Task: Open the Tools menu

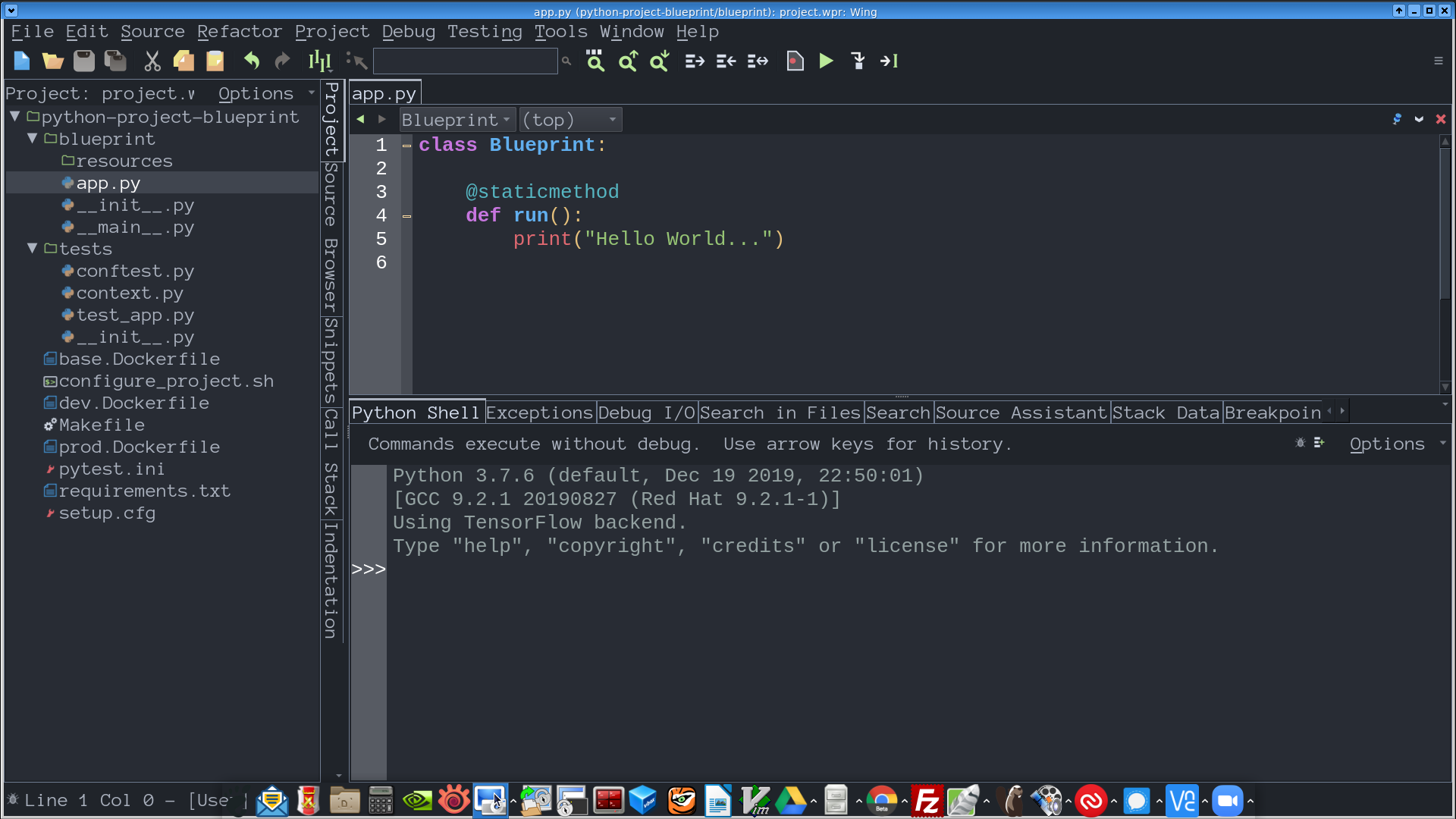Action: 561,32
